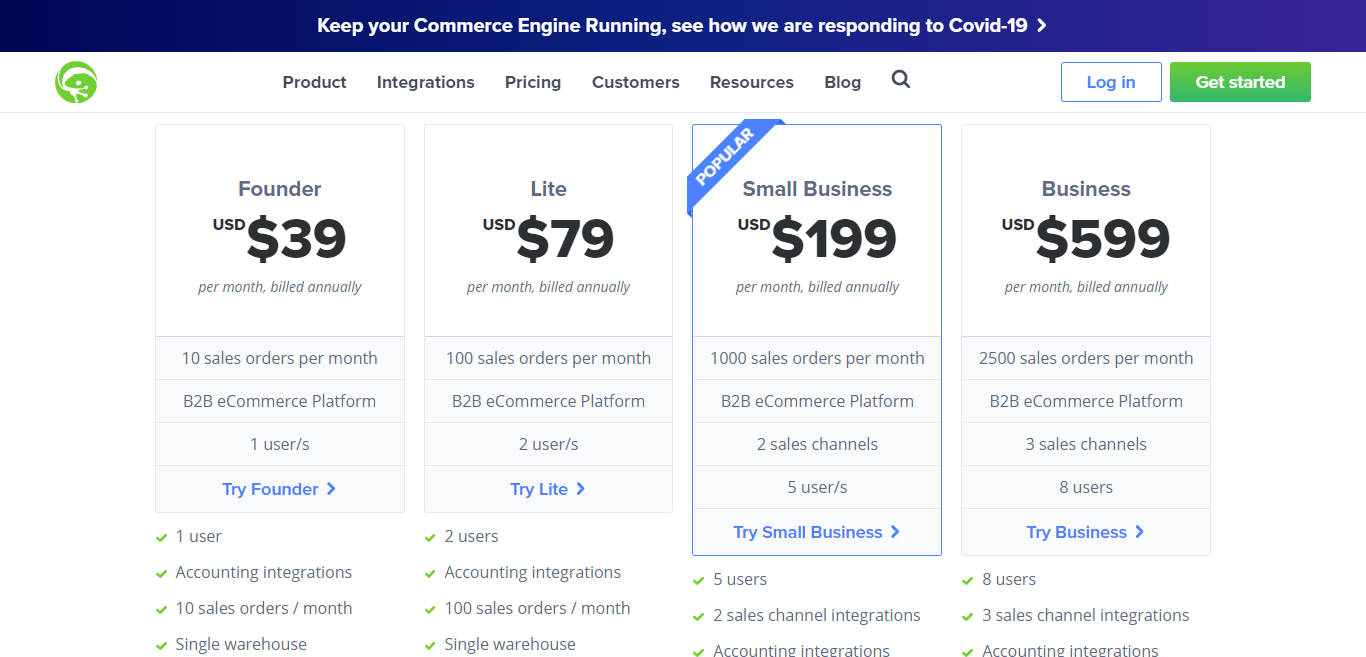
Task: Go to the Pricing page
Action: pos(533,82)
